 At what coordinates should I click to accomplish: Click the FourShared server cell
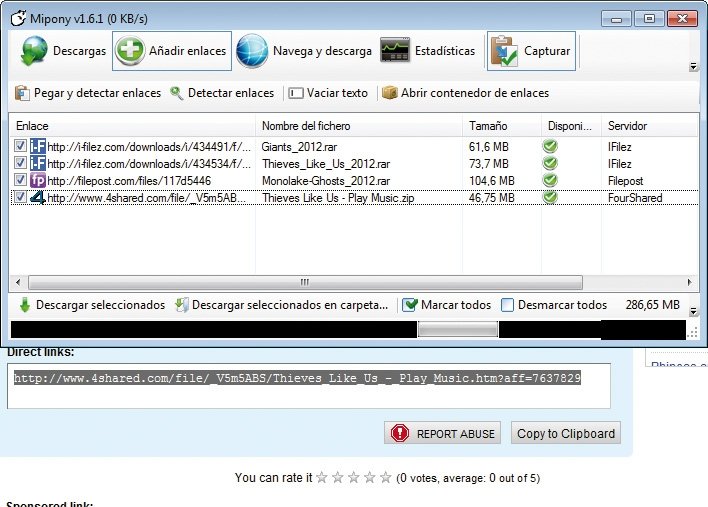[x=635, y=198]
